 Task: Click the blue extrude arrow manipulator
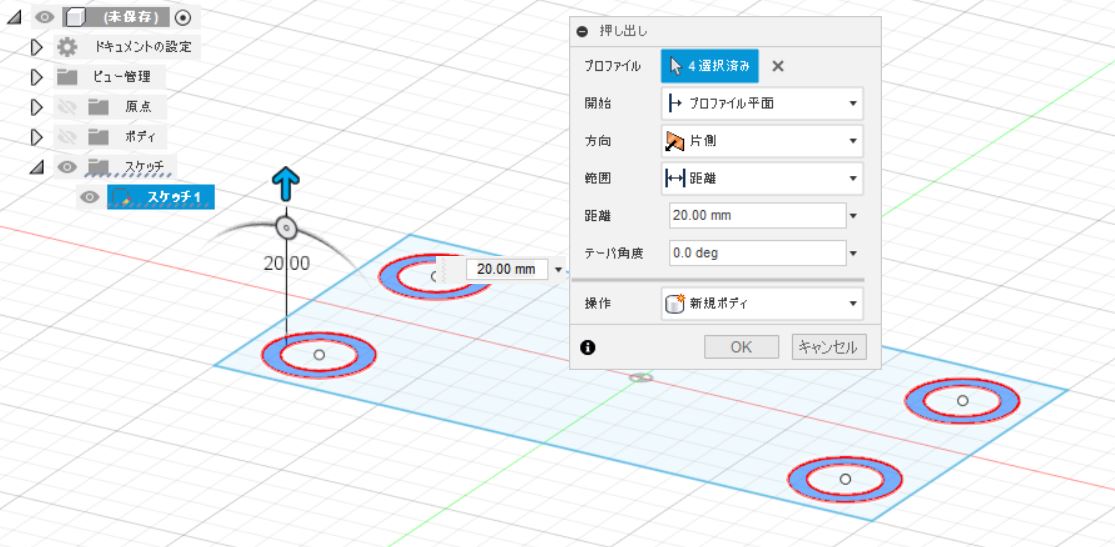point(286,184)
